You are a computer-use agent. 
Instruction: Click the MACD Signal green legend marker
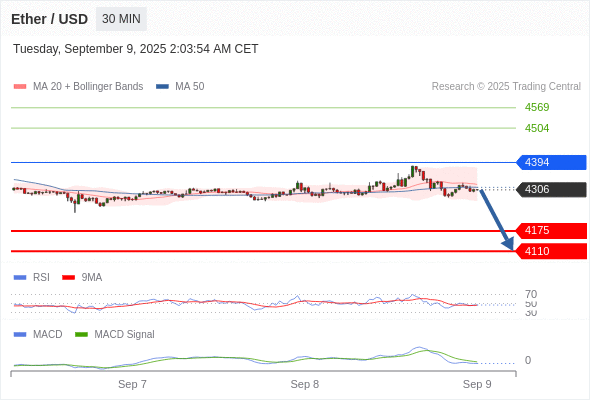(x=81, y=335)
